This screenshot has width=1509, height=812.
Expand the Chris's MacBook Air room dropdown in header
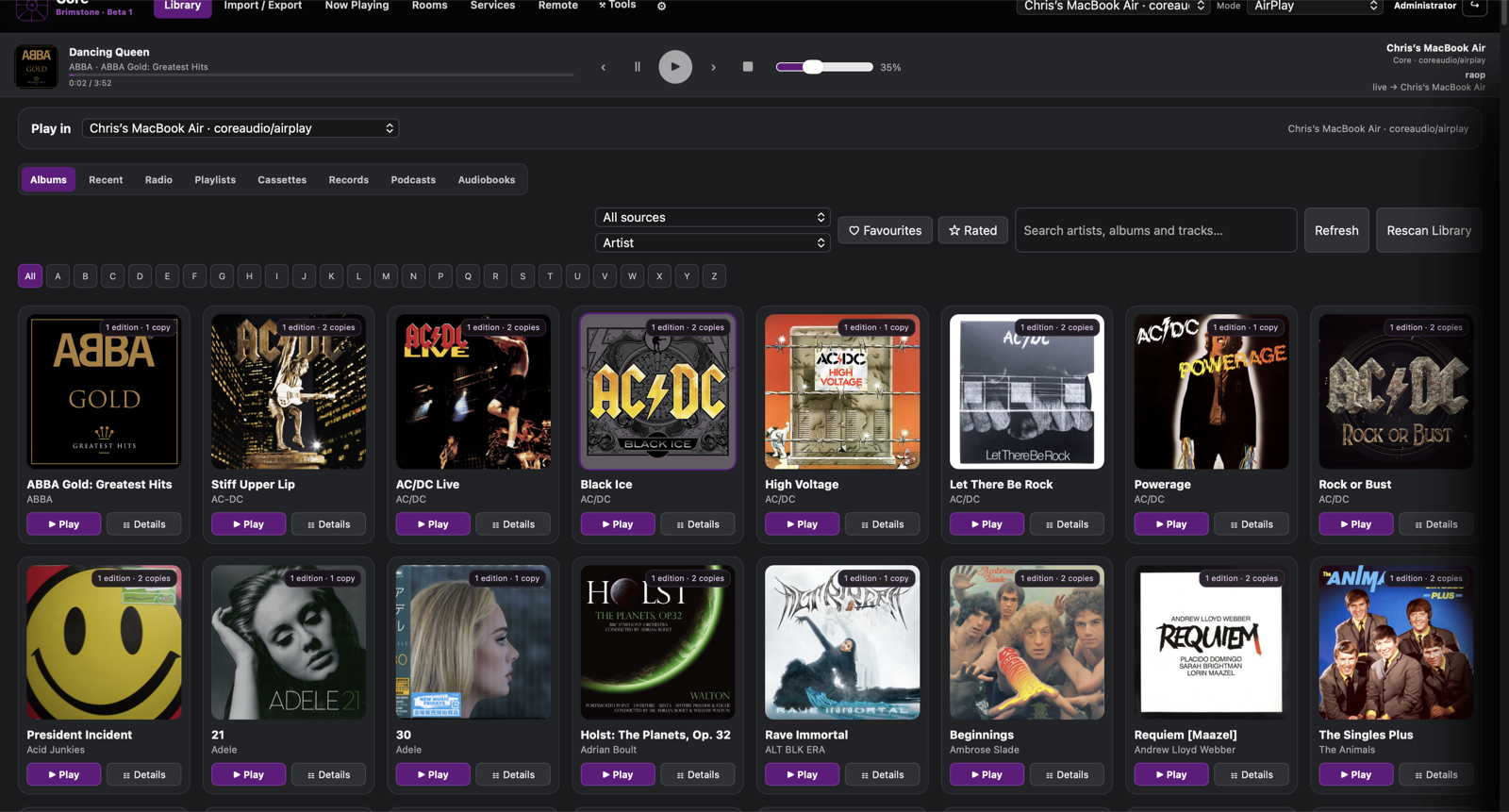1114,6
